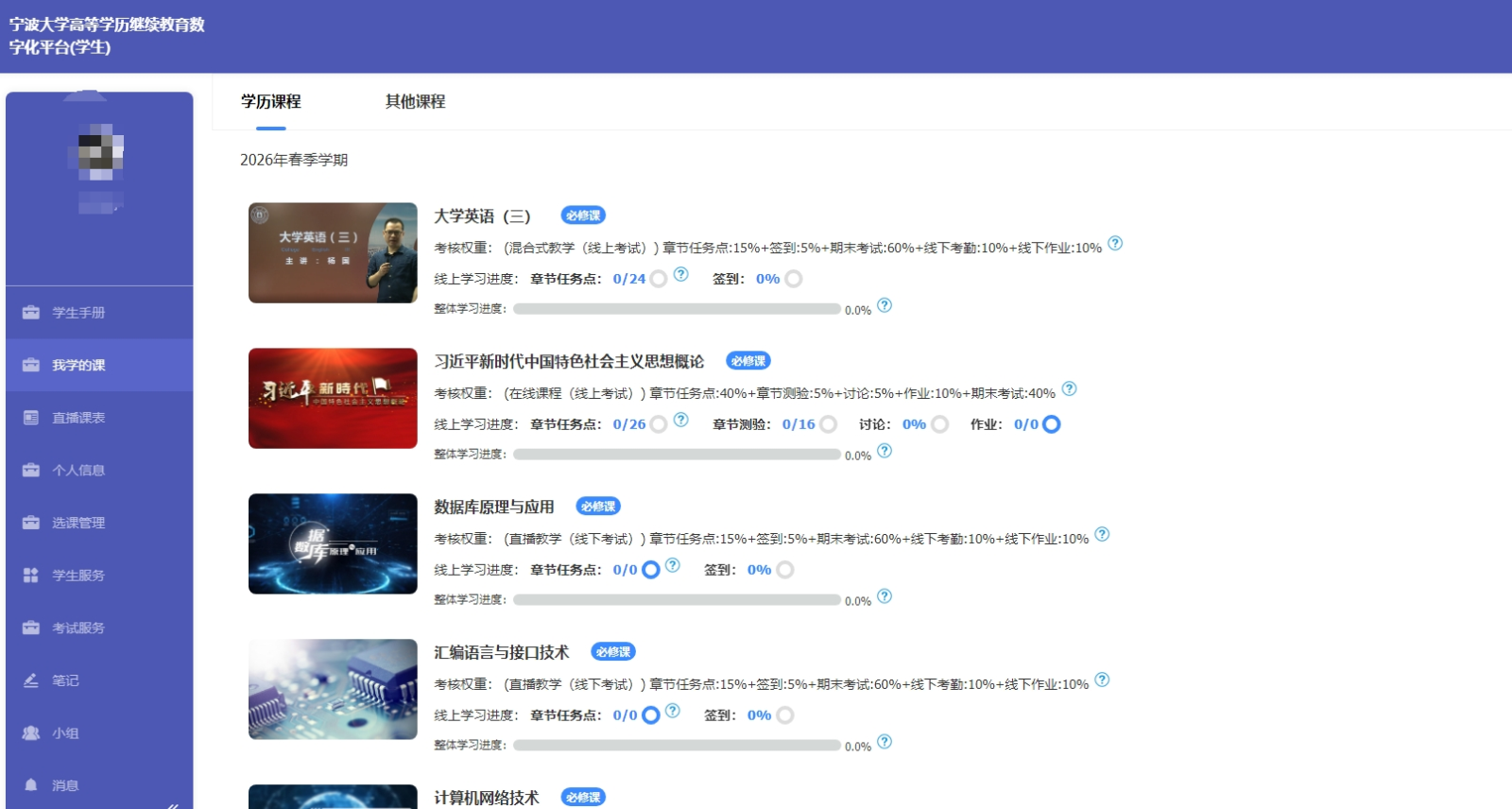Image resolution: width=1512 pixels, height=809 pixels.
Task: Click the 汇编语言与接口技术 circuit-chip thumbnail
Action: 333,690
